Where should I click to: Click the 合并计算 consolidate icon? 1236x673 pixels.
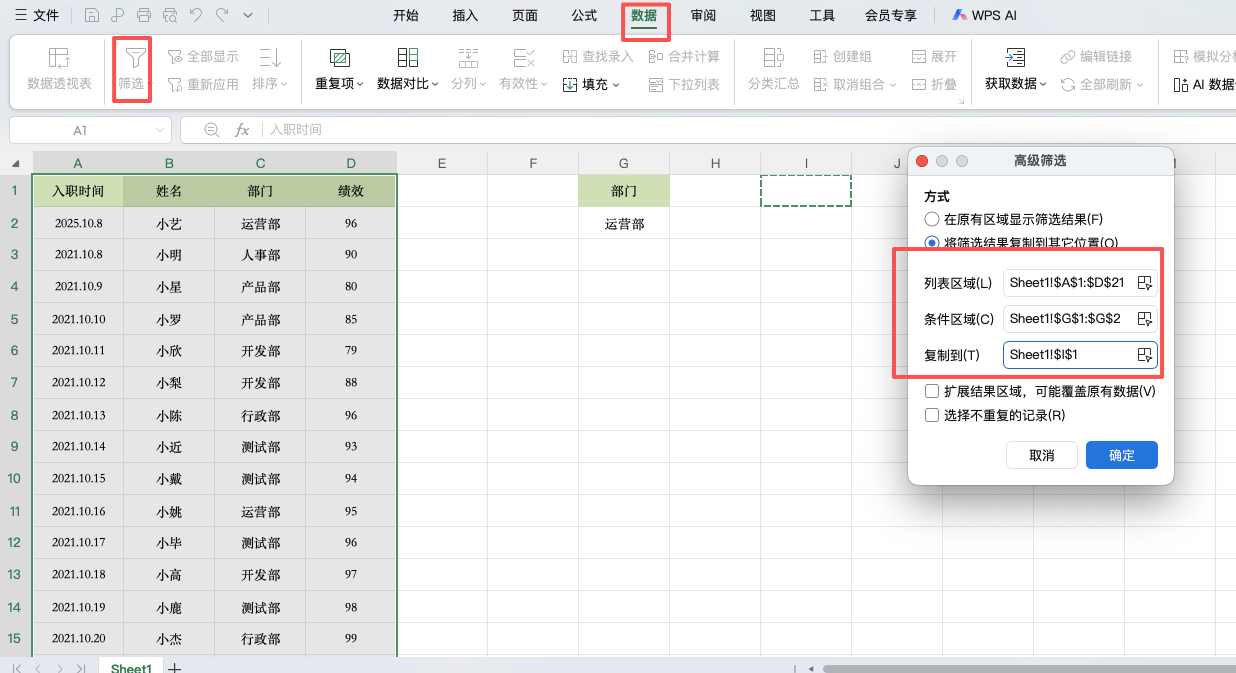656,57
